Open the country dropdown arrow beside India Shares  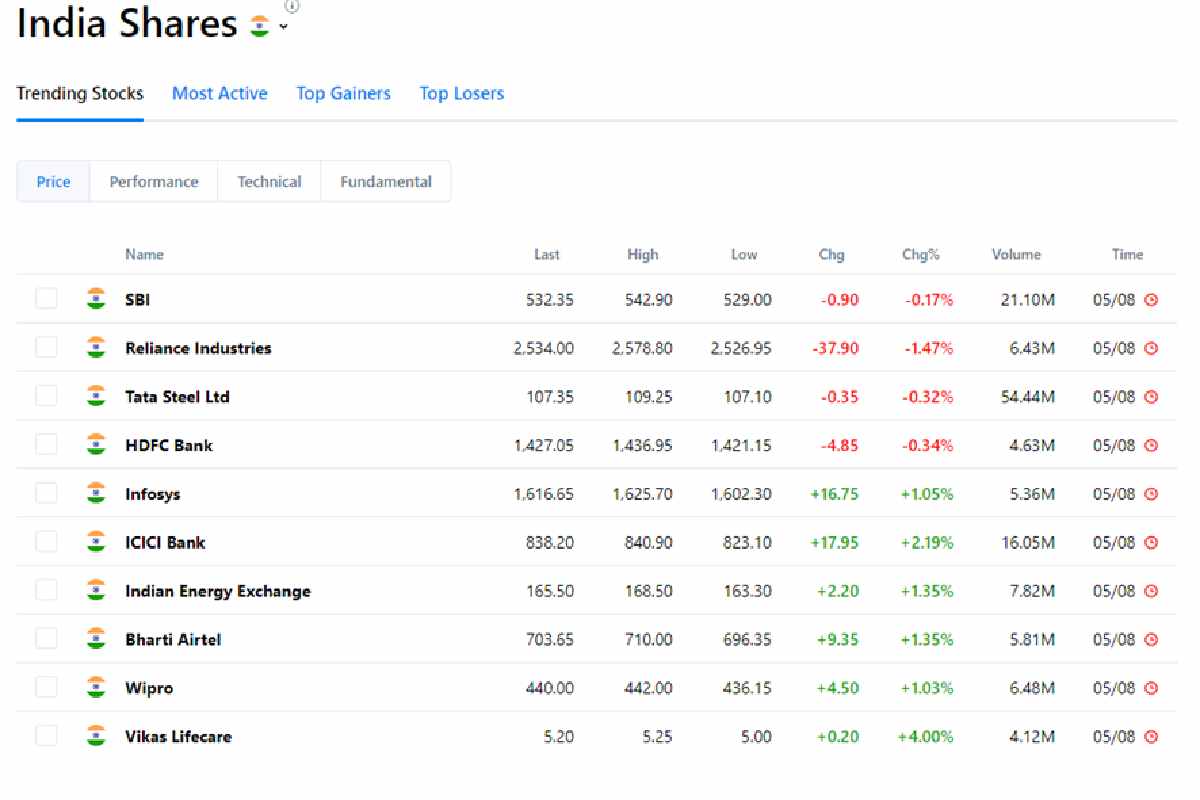point(284,28)
